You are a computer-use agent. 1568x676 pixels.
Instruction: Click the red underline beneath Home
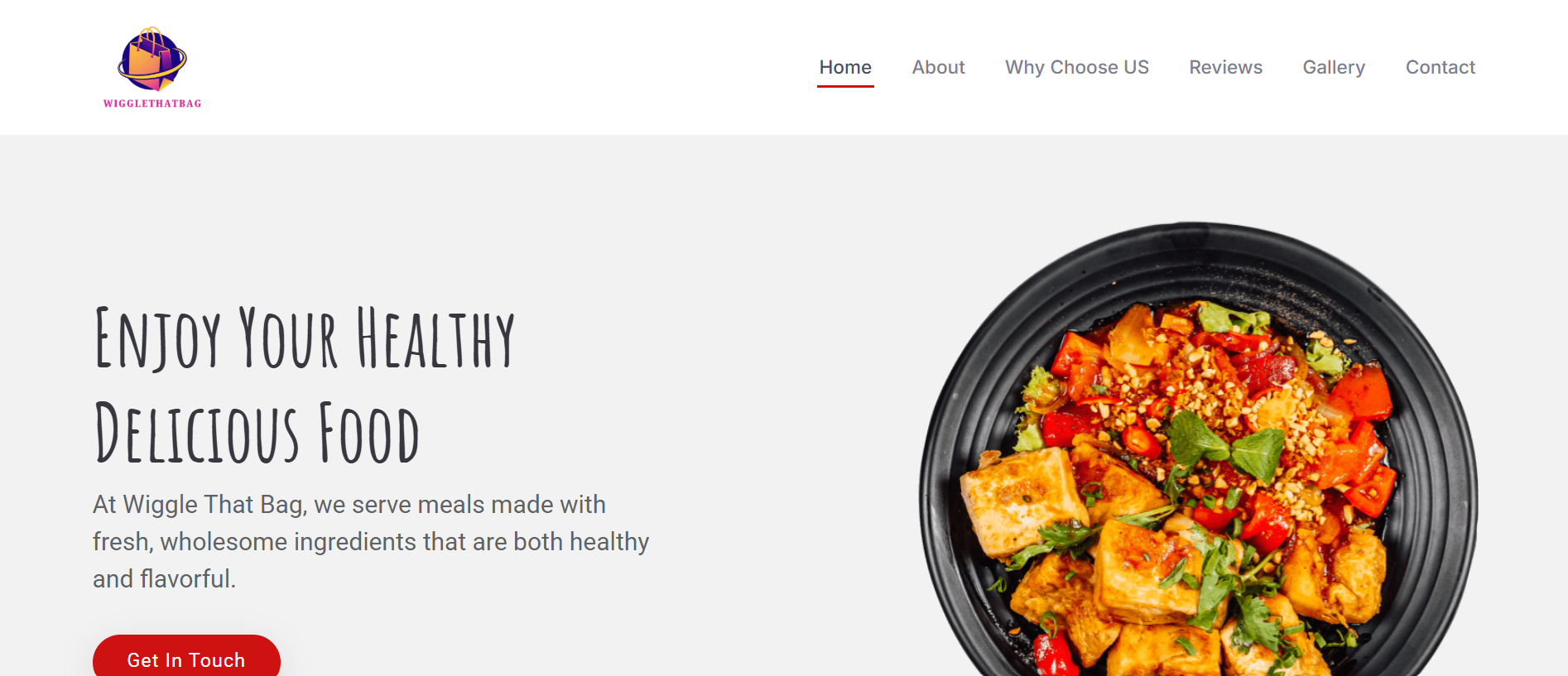(845, 85)
